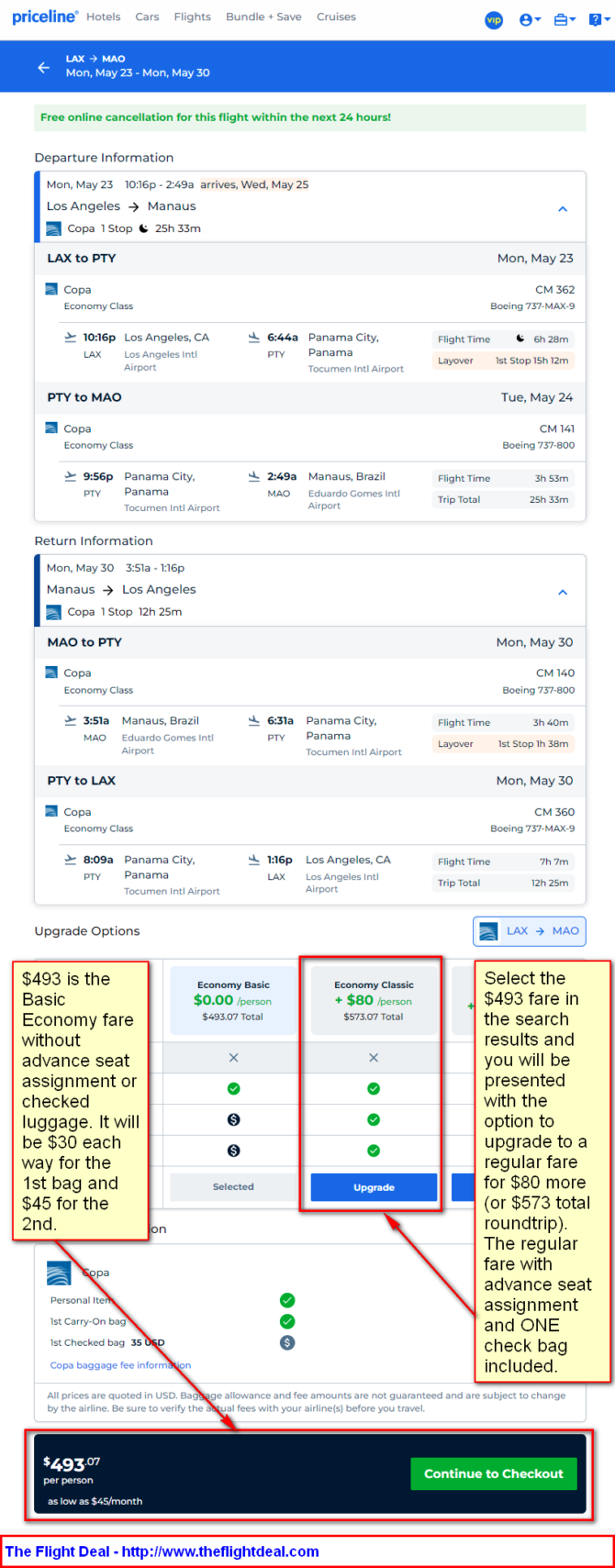Click the Upgrade button for Economy Classic

tap(374, 1187)
